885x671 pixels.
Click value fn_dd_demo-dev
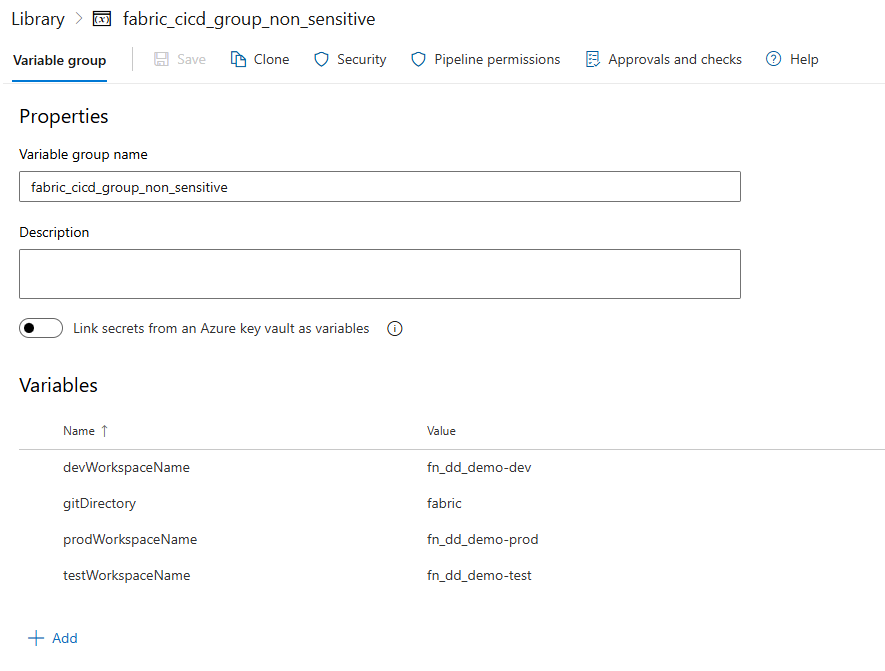pyautogui.click(x=479, y=467)
